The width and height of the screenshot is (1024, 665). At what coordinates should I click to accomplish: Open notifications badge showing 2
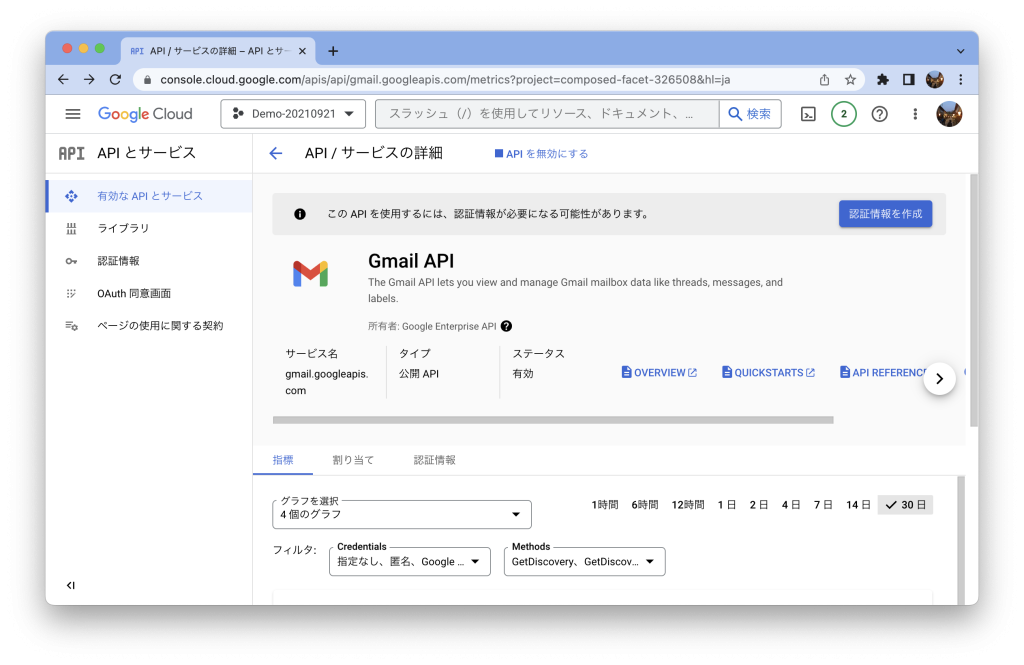[844, 114]
